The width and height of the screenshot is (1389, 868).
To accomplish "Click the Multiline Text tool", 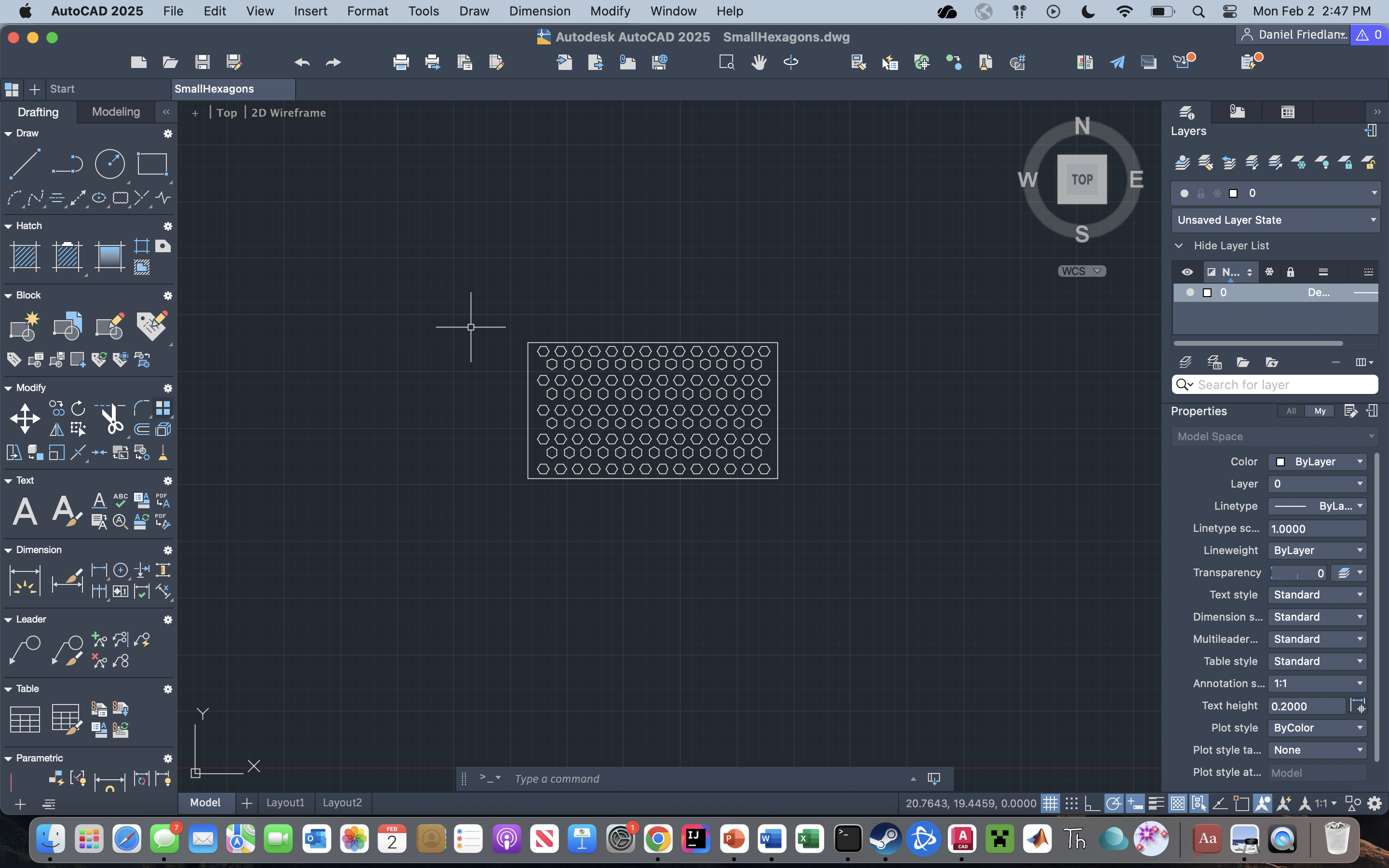I will coord(25,510).
